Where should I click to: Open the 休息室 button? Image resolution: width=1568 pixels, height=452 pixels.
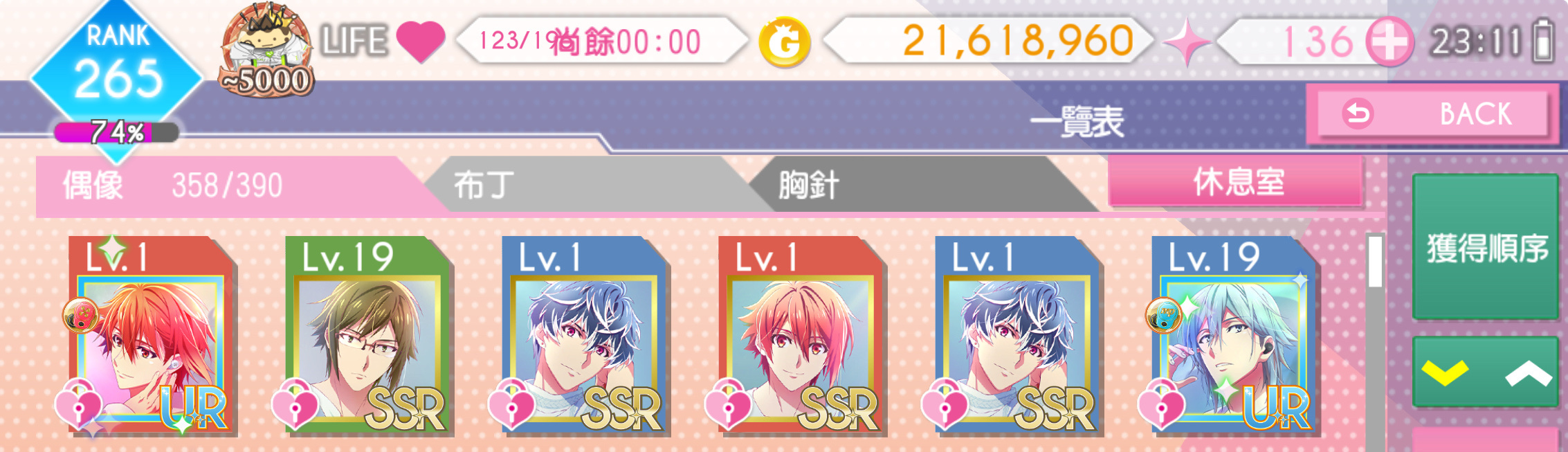tap(1236, 182)
